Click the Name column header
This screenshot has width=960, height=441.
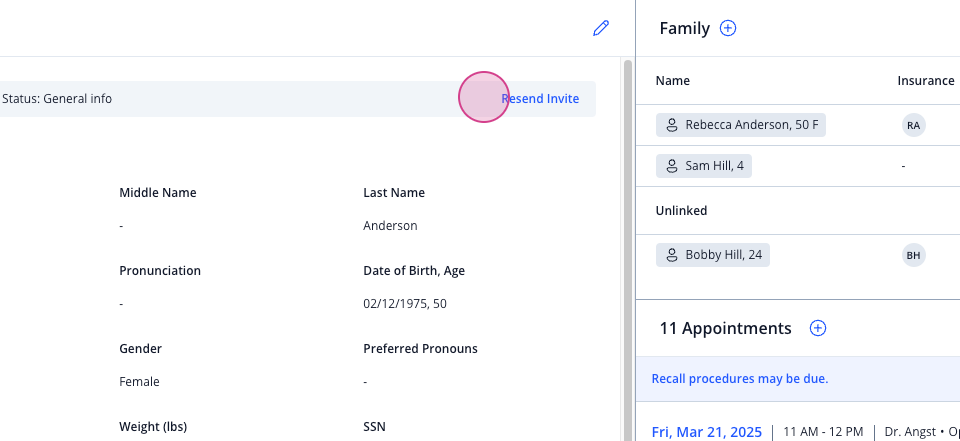pyautogui.click(x=672, y=80)
